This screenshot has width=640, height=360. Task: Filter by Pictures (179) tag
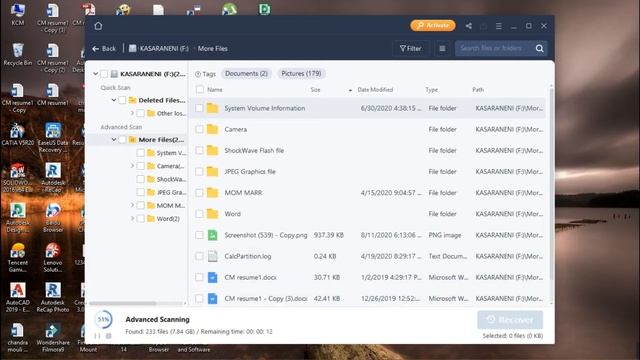click(x=301, y=74)
